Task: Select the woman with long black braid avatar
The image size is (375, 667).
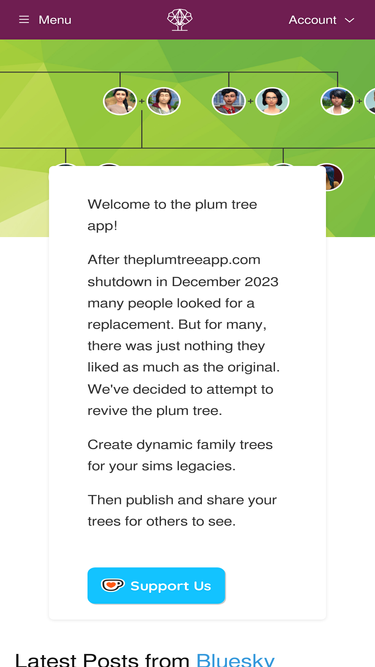Action: pyautogui.click(x=120, y=101)
